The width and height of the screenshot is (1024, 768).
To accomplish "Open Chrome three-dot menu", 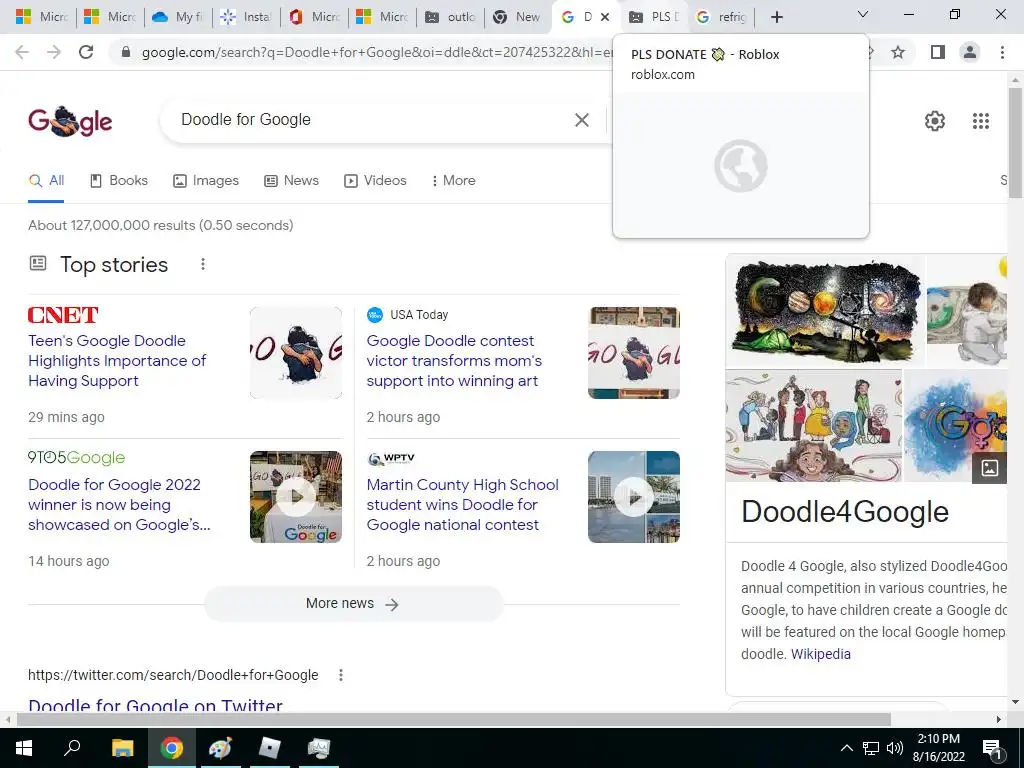I will [x=1002, y=52].
